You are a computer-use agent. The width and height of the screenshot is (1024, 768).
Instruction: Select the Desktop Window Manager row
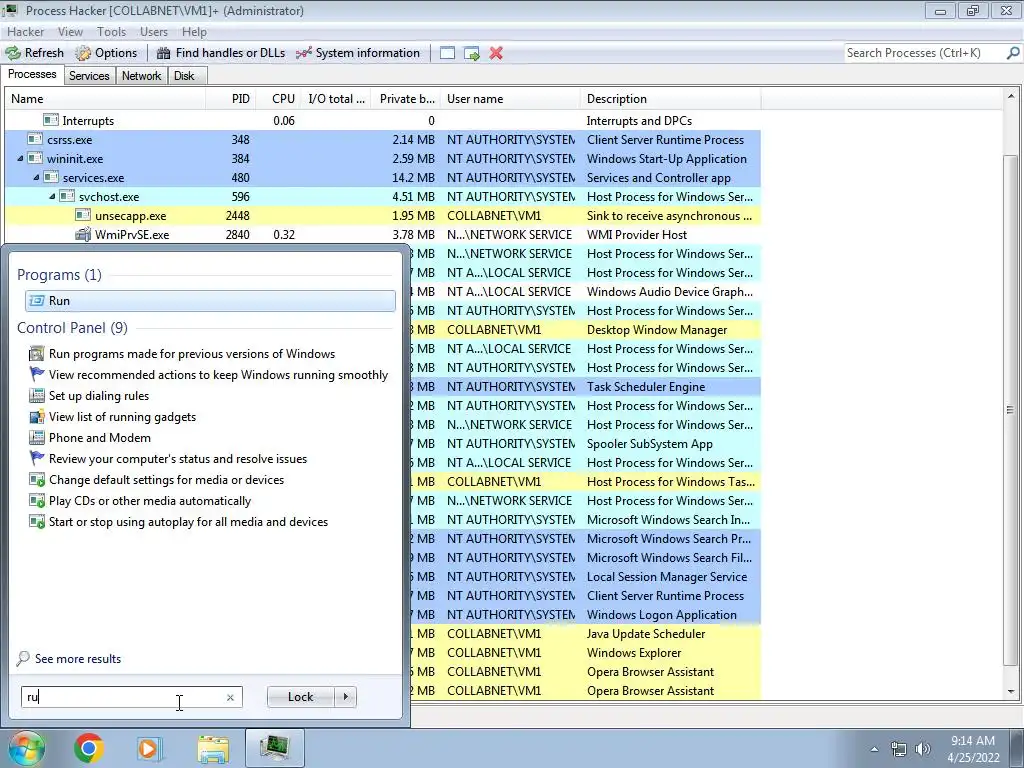pos(586,330)
